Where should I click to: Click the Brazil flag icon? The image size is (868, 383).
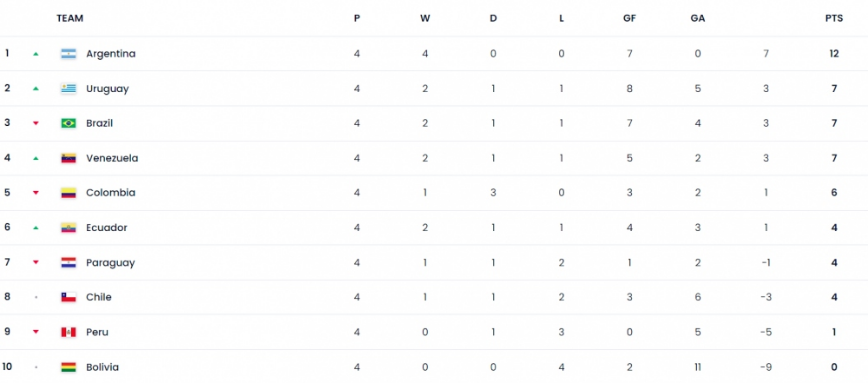(69, 123)
